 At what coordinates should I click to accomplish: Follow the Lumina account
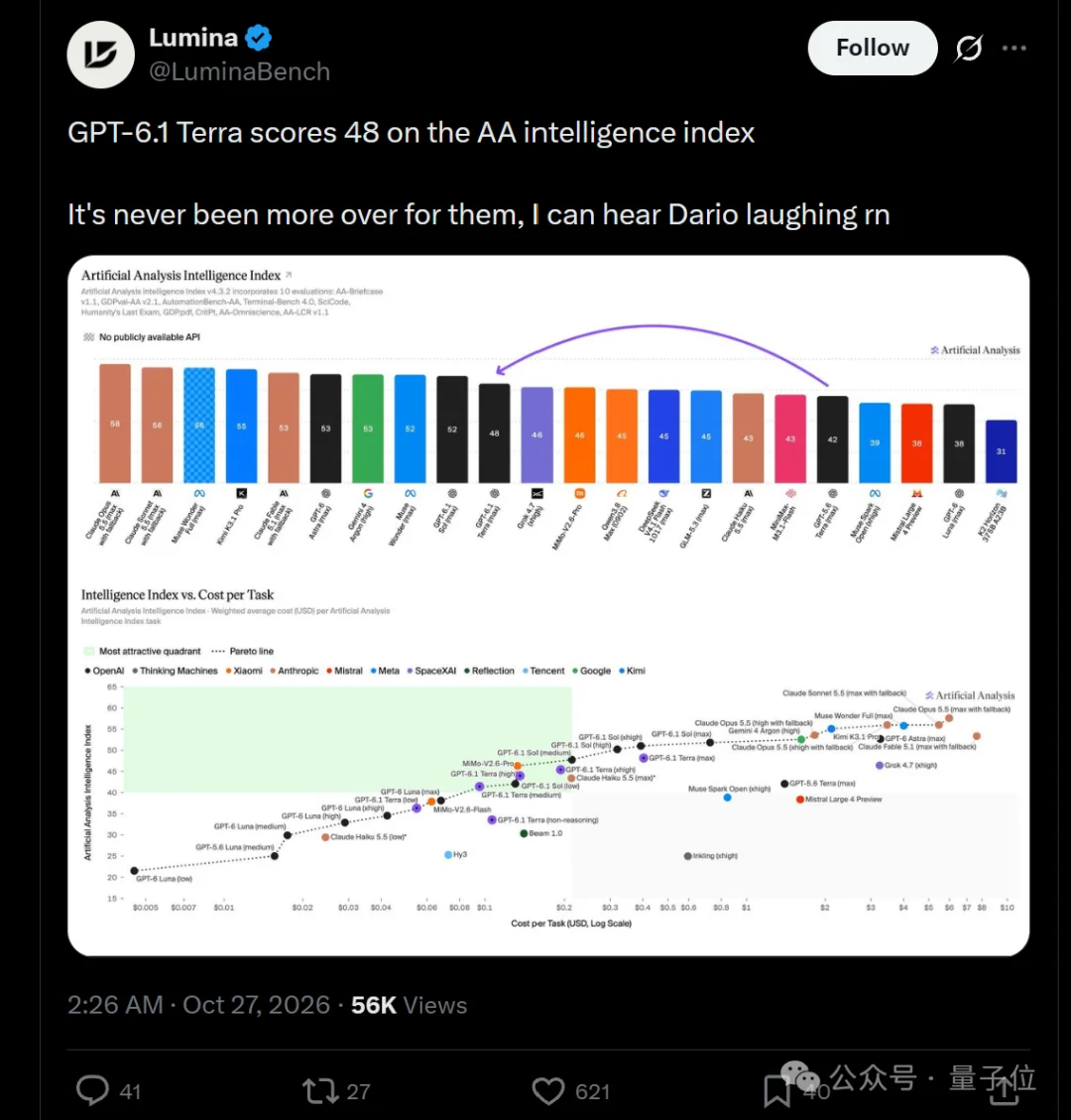pos(873,48)
